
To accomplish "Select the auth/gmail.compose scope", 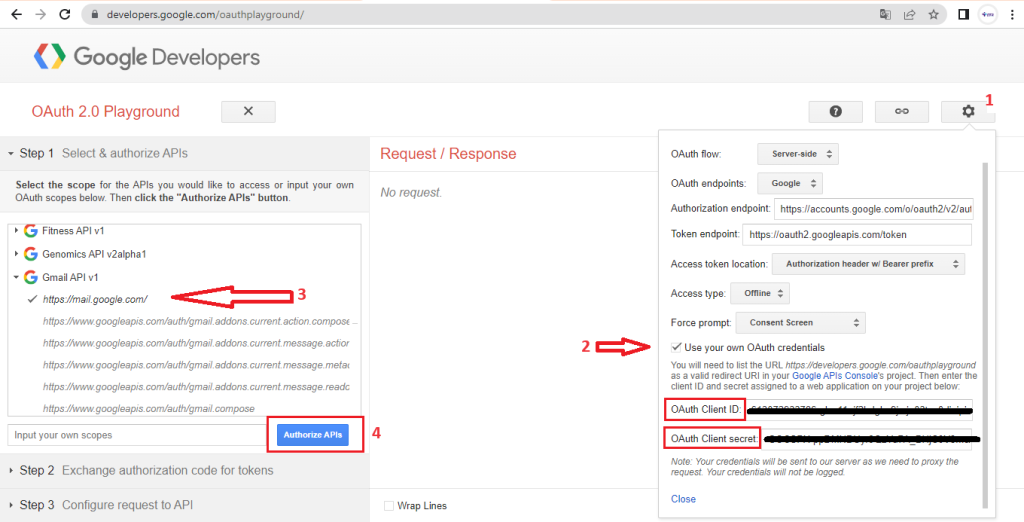I will [x=149, y=408].
